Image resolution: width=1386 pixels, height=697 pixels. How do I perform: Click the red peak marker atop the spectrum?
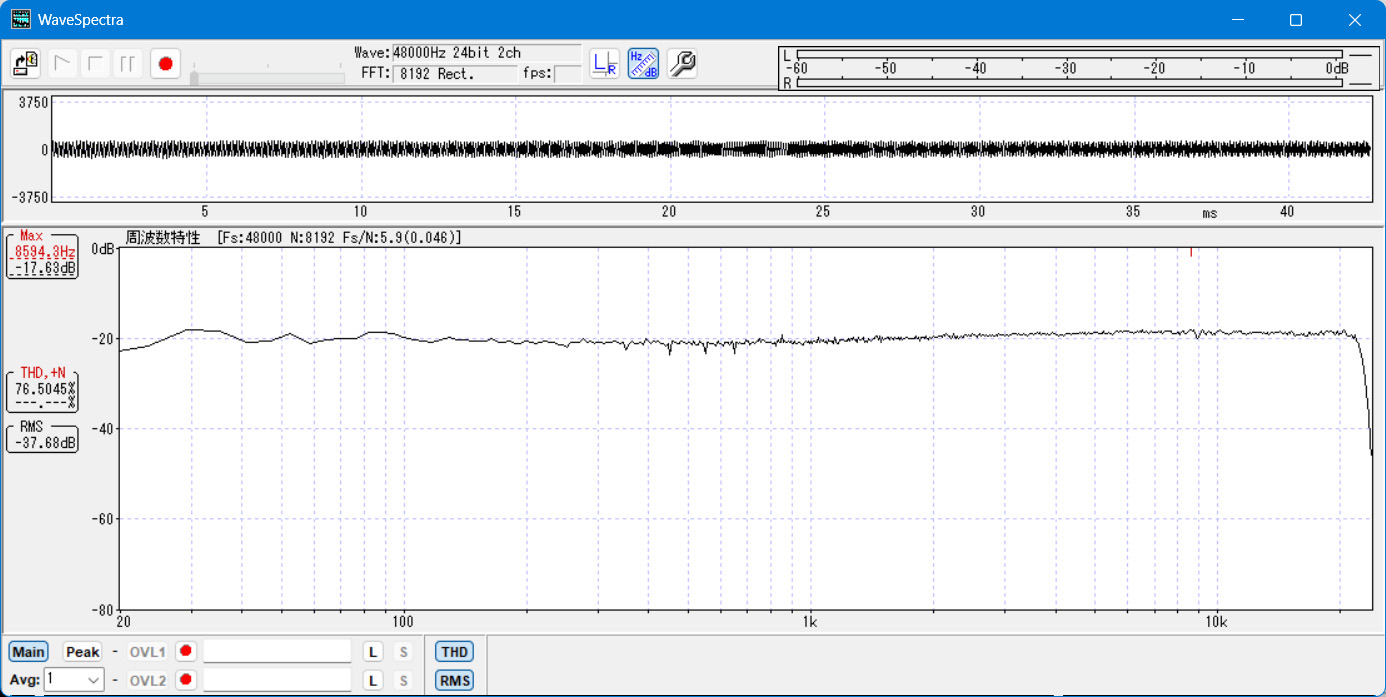pyautogui.click(x=1191, y=253)
